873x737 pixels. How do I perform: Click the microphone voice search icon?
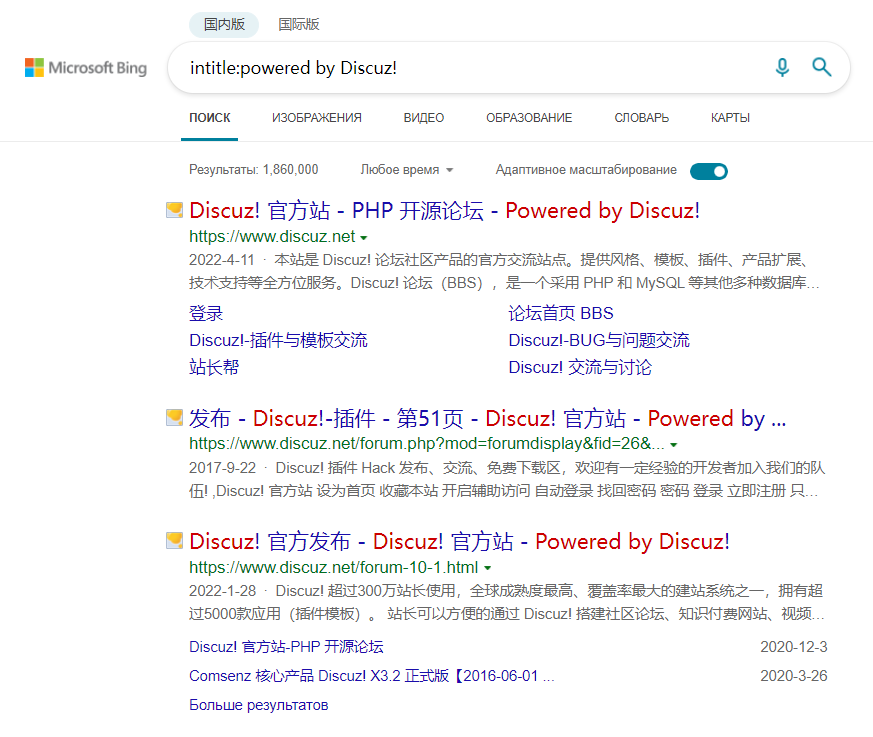[x=782, y=67]
